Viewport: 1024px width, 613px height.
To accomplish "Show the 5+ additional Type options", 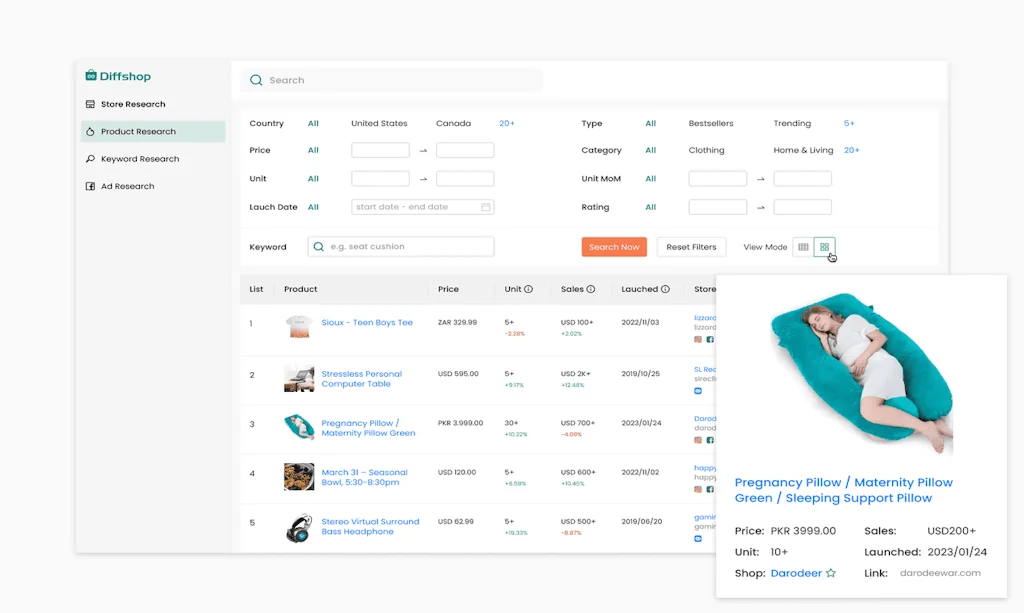I will point(849,123).
